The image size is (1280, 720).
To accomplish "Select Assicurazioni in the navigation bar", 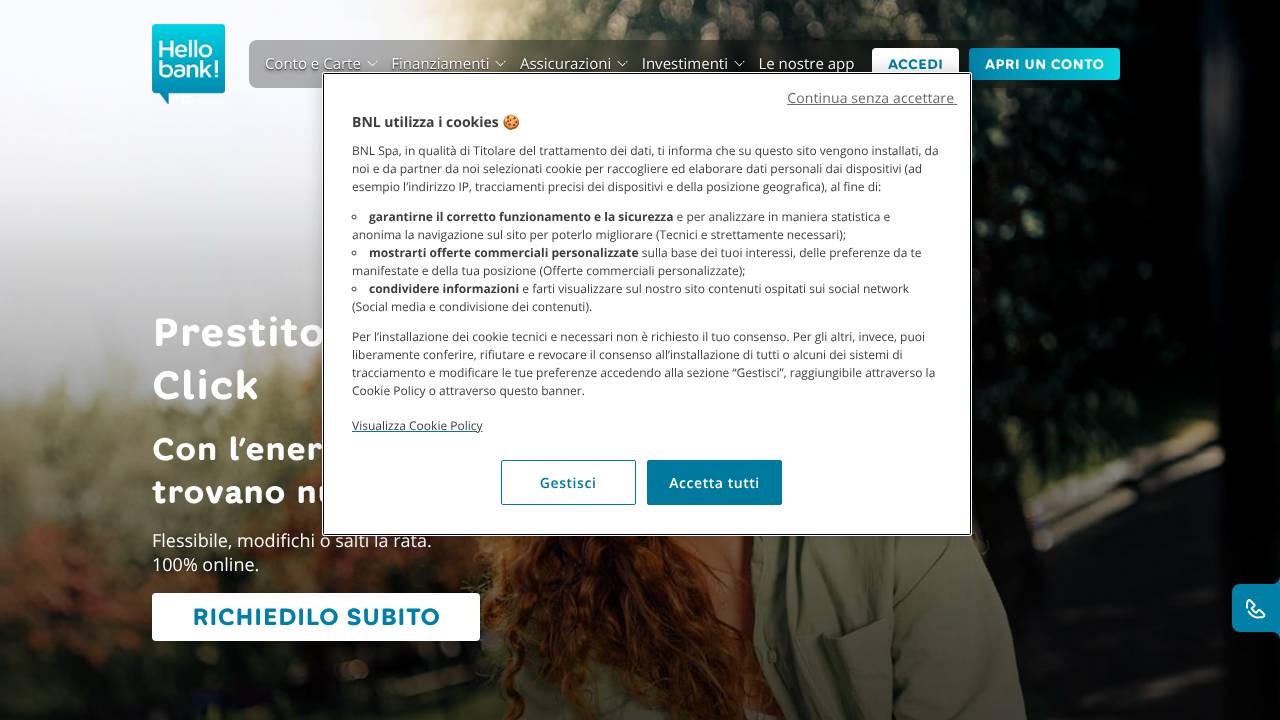I will pyautogui.click(x=565, y=63).
